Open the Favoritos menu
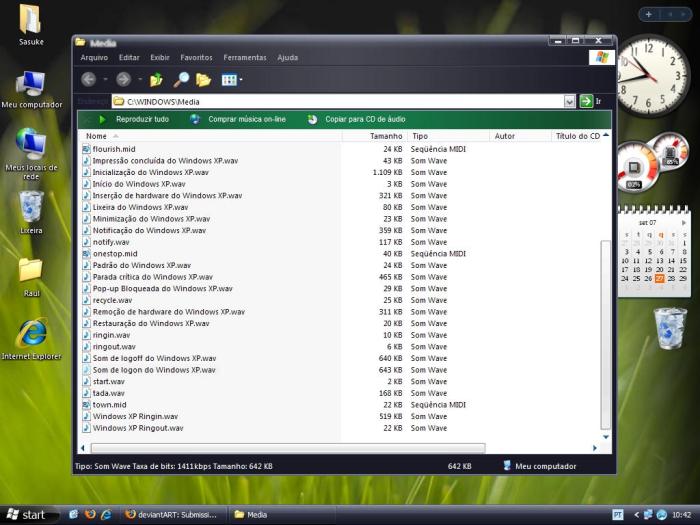Screen dimensions: 700x525 click(x=196, y=58)
